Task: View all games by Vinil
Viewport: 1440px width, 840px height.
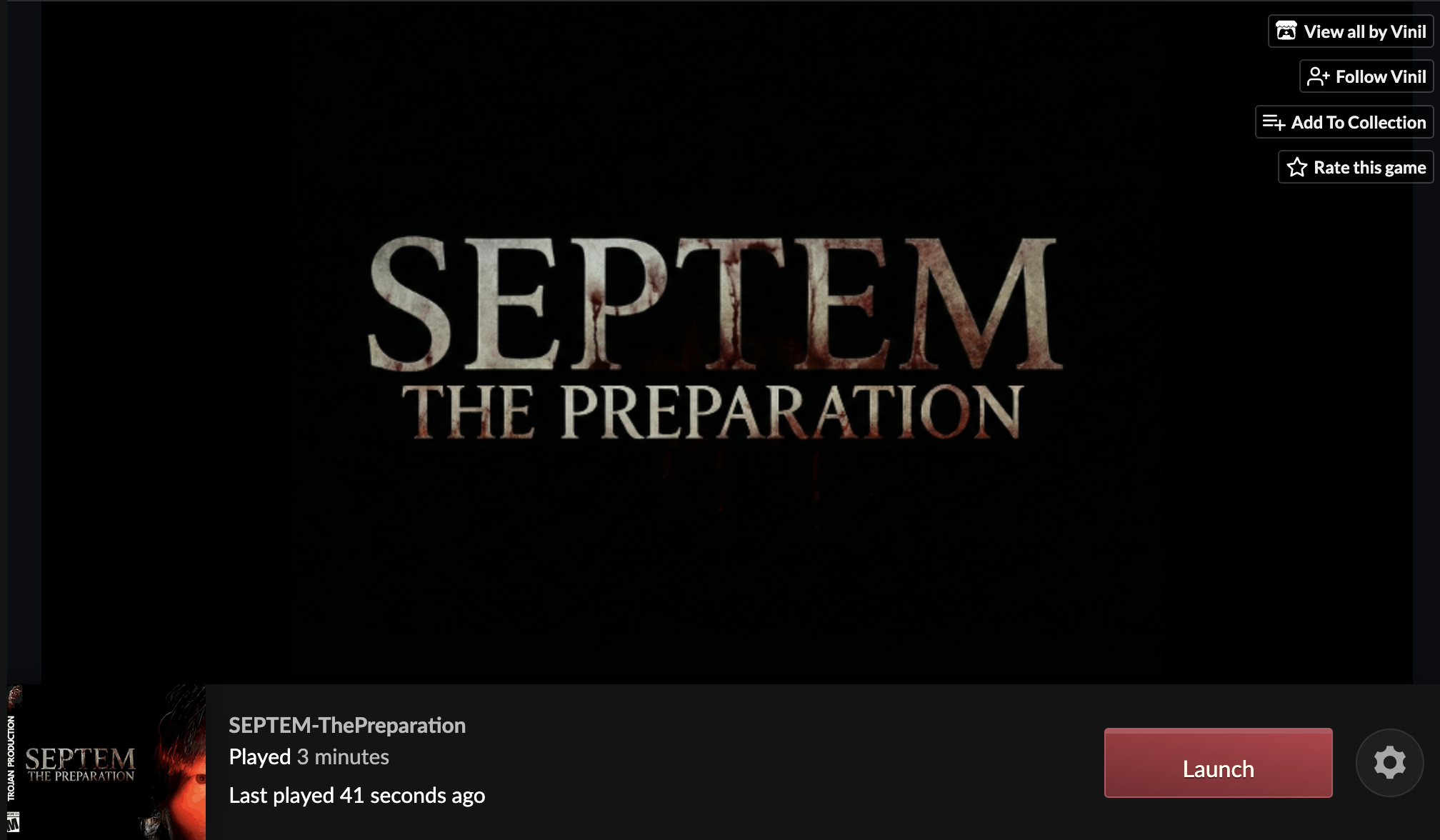Action: click(1351, 31)
